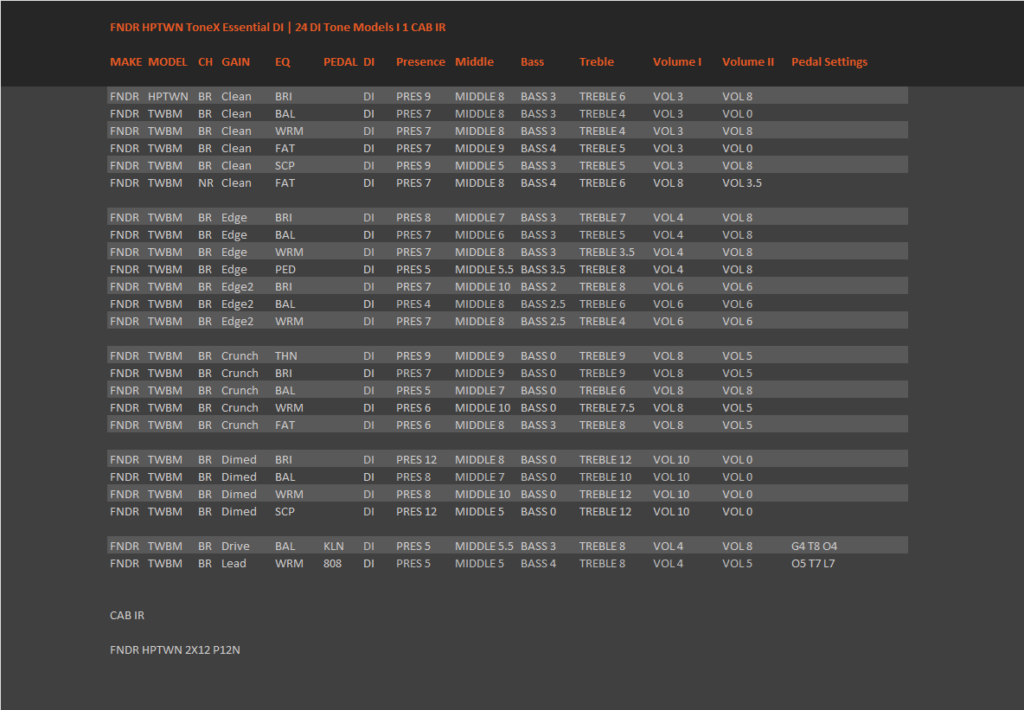Click VOL 3.5 in Volume II column

(742, 184)
